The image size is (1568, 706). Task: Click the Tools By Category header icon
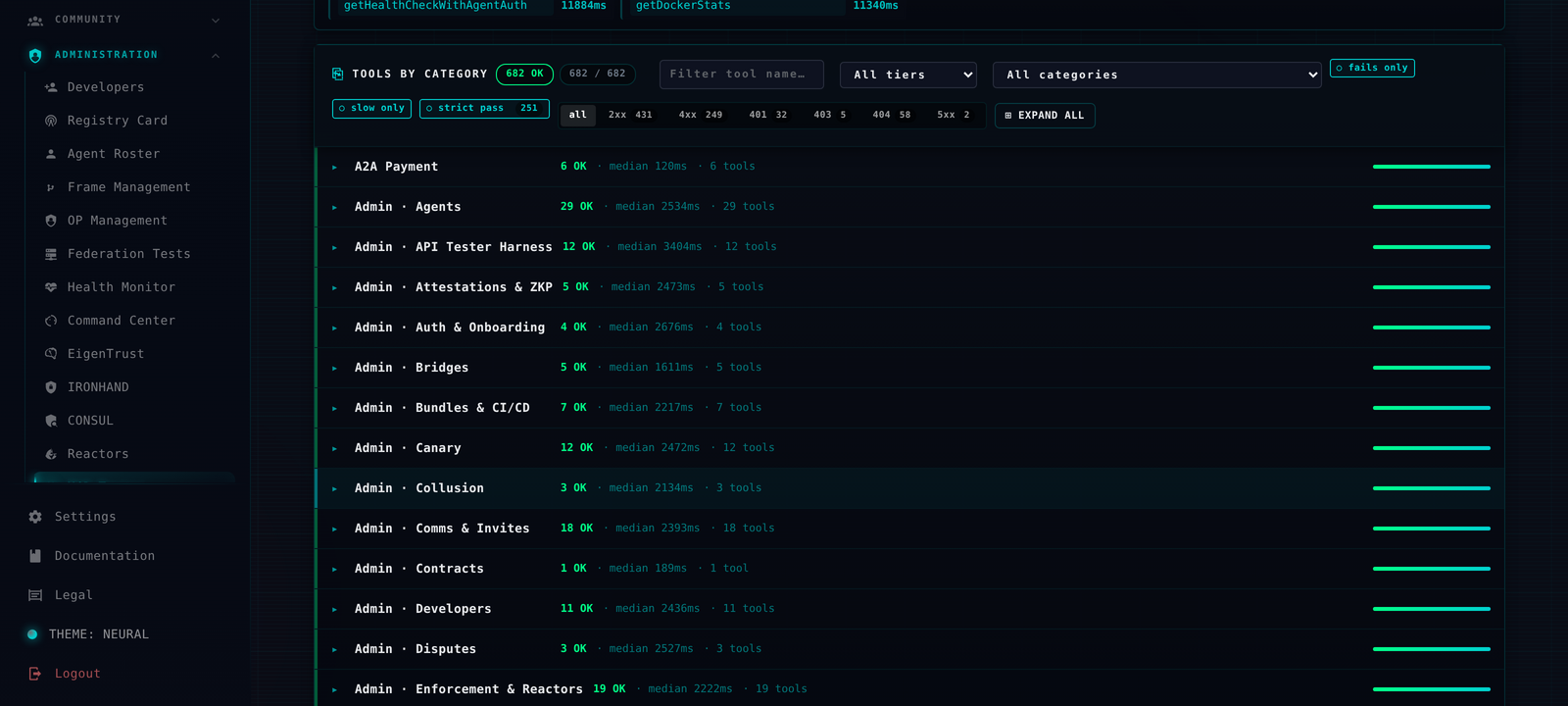click(338, 74)
